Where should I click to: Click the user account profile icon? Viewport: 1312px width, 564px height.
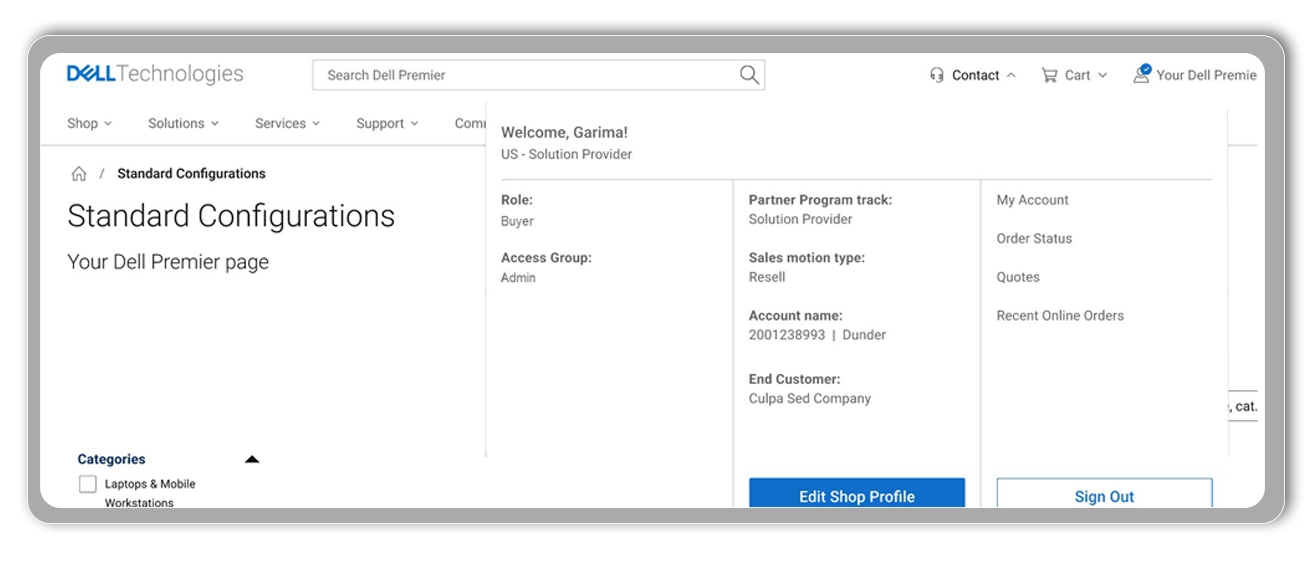(x=1141, y=74)
